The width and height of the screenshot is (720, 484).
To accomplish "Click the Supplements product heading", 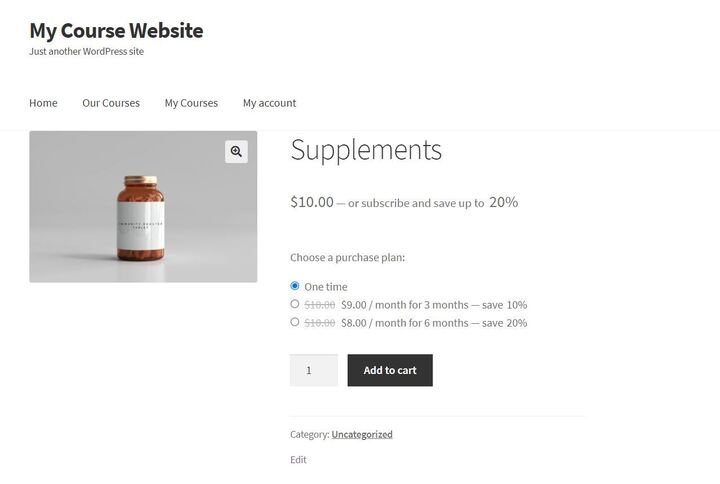I will click(366, 150).
